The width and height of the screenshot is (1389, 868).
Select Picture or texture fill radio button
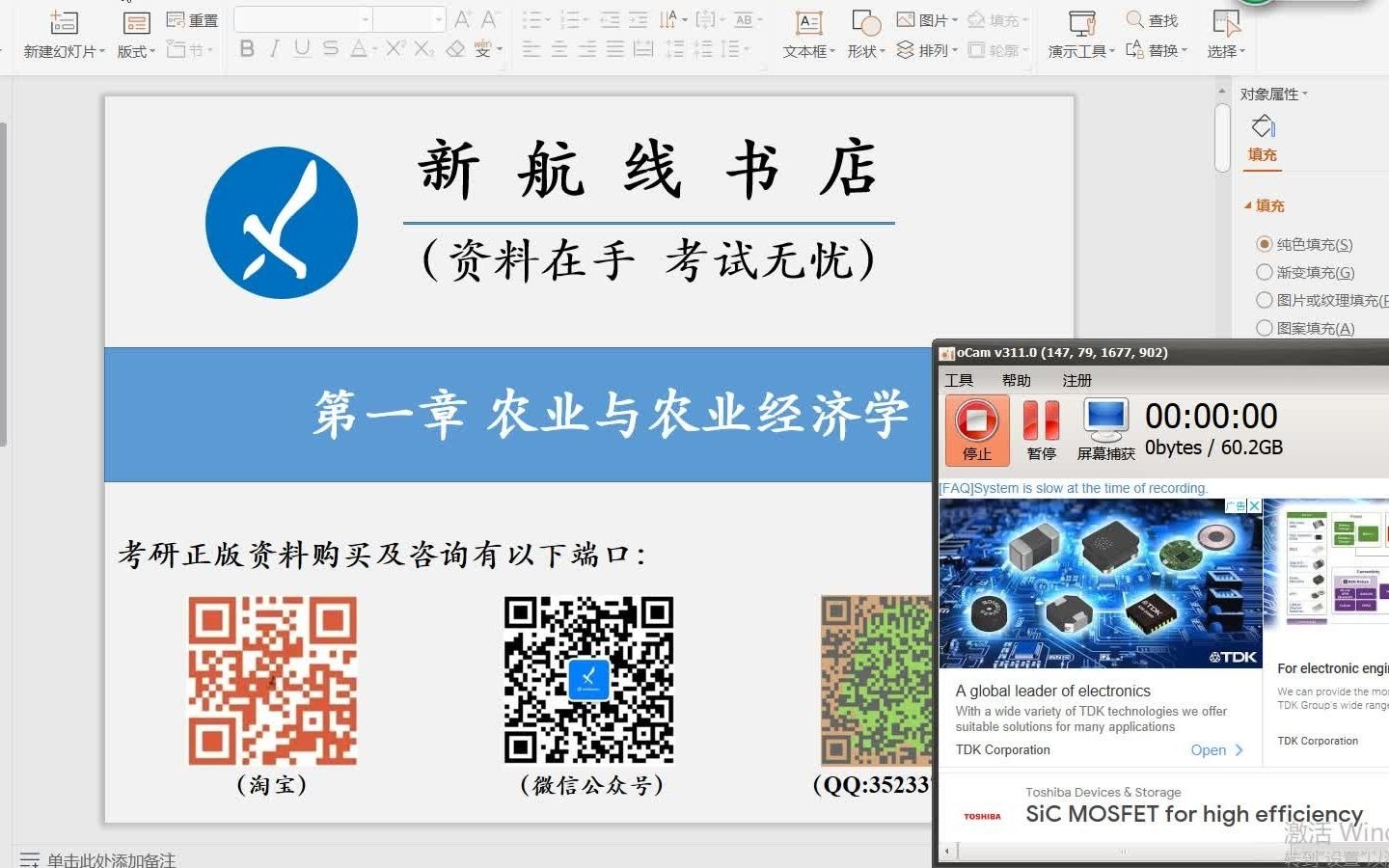click(1265, 300)
